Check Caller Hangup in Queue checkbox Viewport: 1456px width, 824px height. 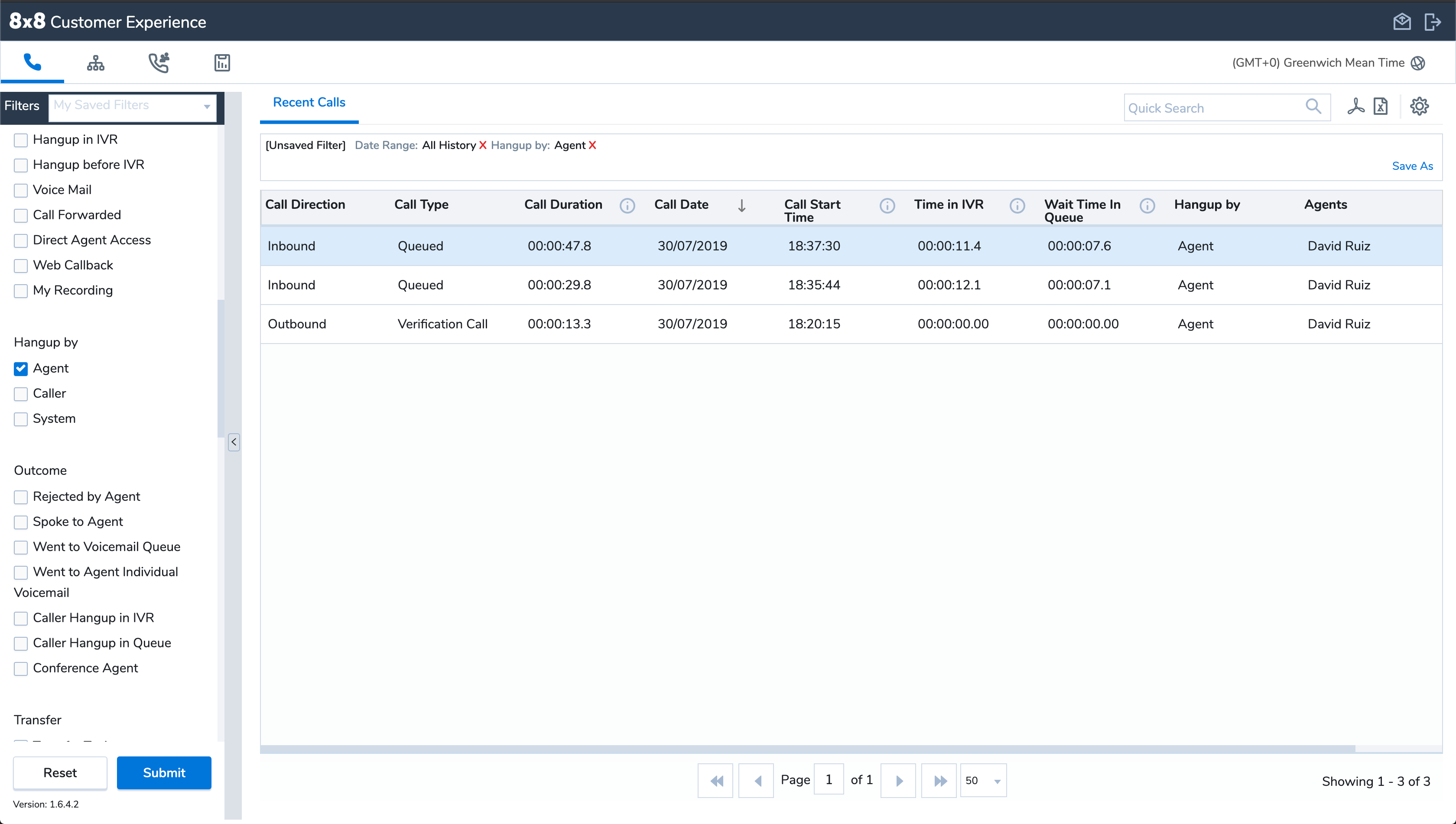coord(21,643)
